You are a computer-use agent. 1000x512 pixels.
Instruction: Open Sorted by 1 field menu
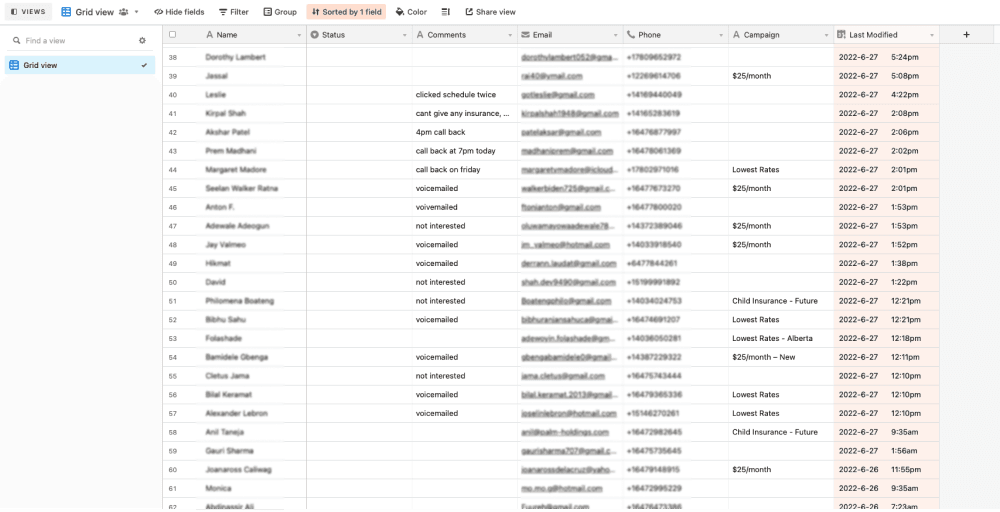pos(346,12)
